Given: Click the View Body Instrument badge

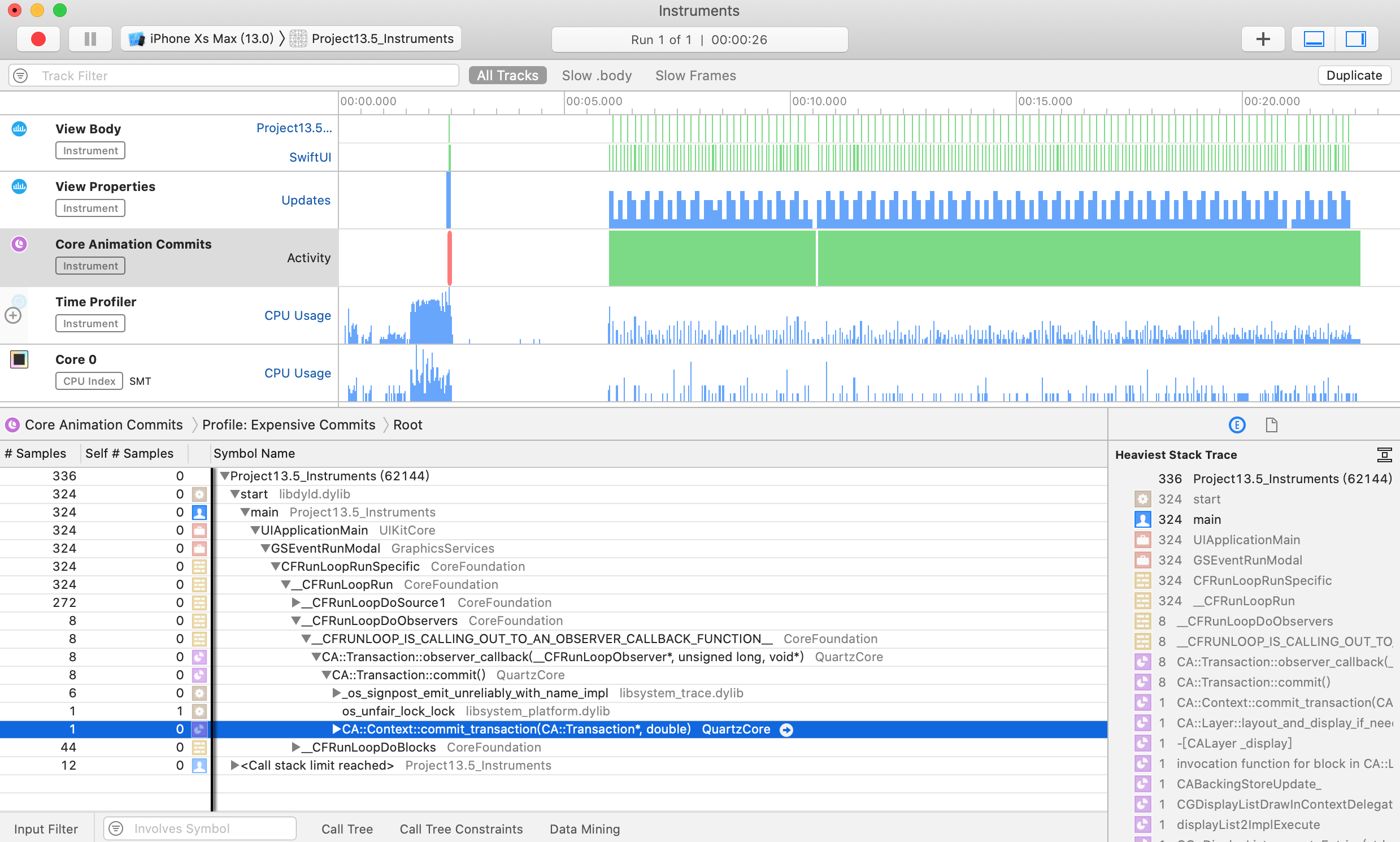Looking at the screenshot, I should [90, 150].
